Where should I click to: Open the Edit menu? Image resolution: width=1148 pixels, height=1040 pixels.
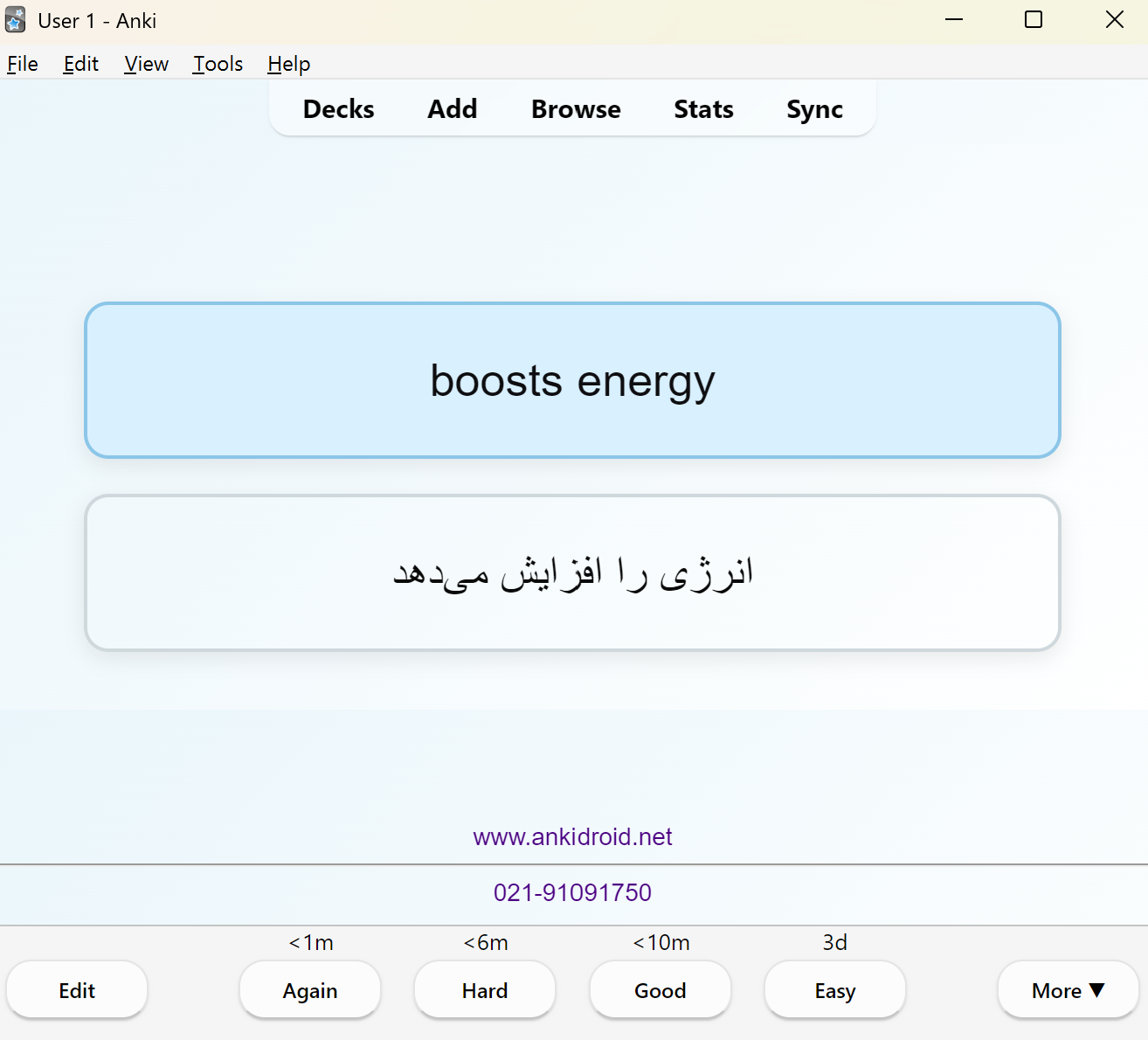point(80,64)
